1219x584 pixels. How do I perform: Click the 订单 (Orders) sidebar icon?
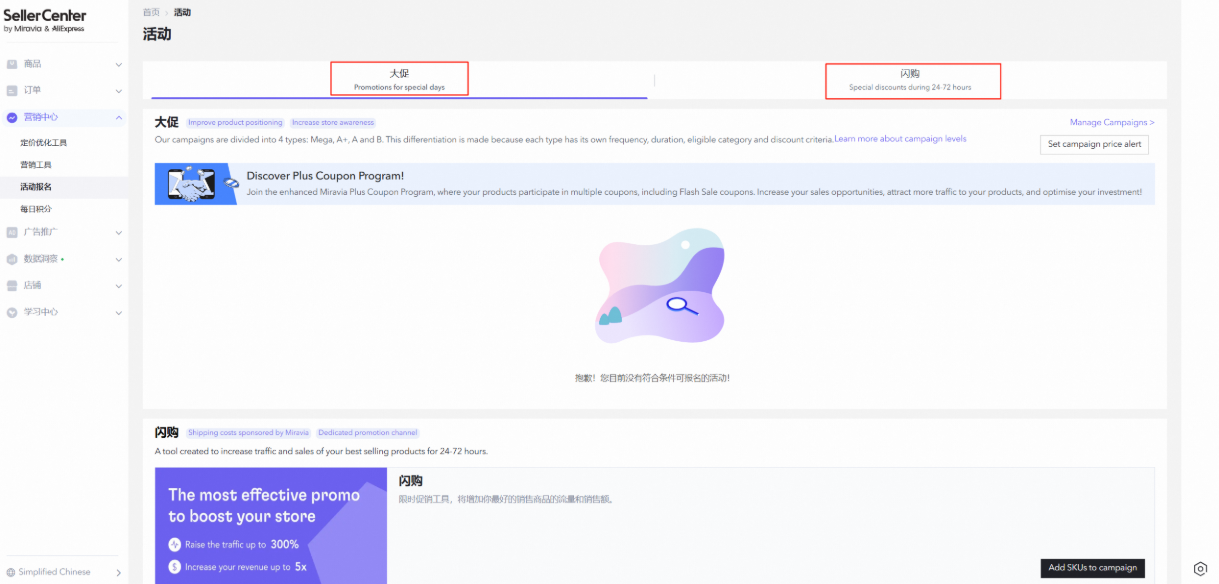[12, 90]
